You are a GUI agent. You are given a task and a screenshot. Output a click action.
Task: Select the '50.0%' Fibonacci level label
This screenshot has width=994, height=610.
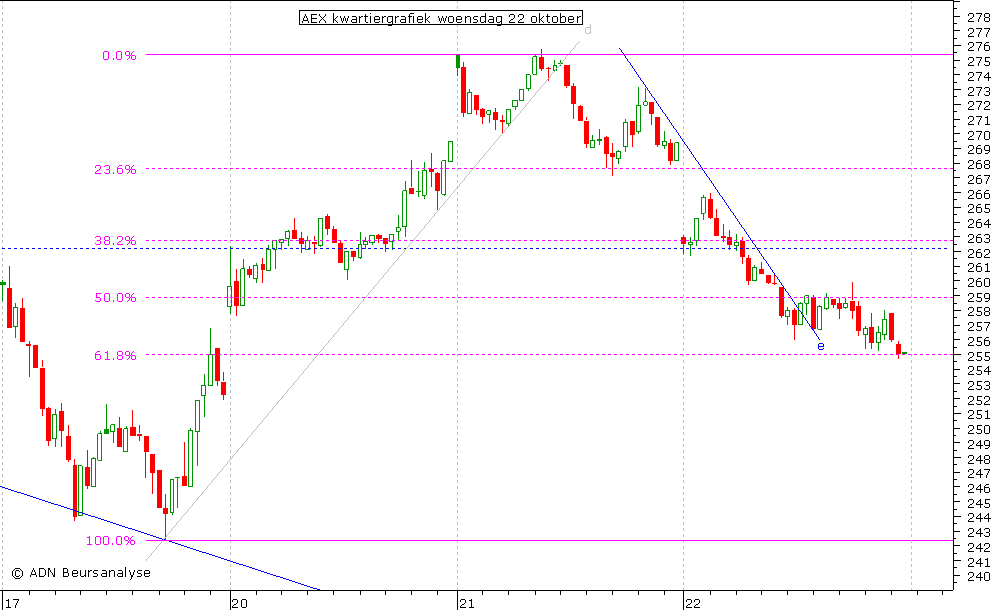(115, 297)
